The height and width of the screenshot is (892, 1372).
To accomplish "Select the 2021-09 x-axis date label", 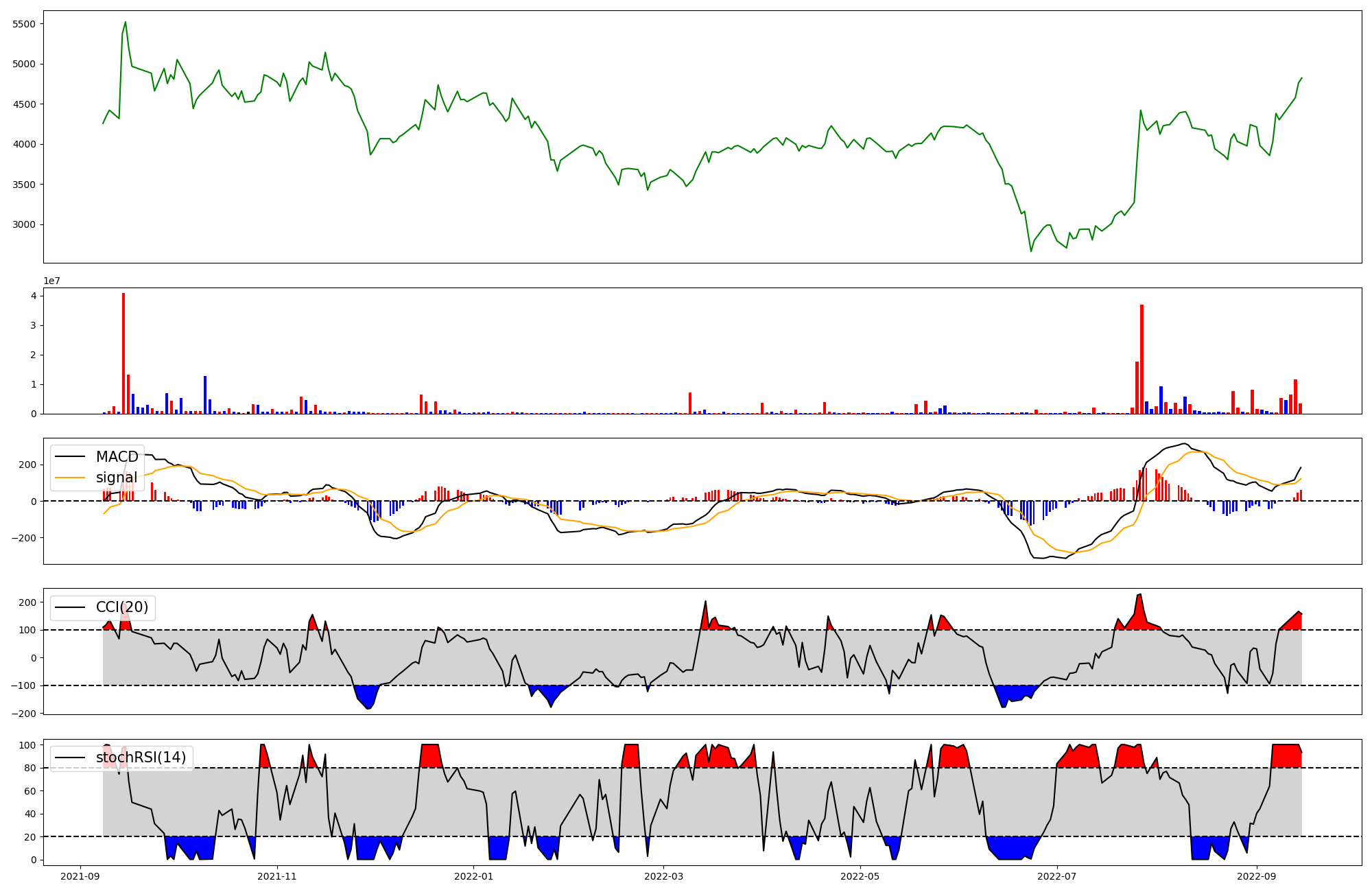I will coord(81,876).
